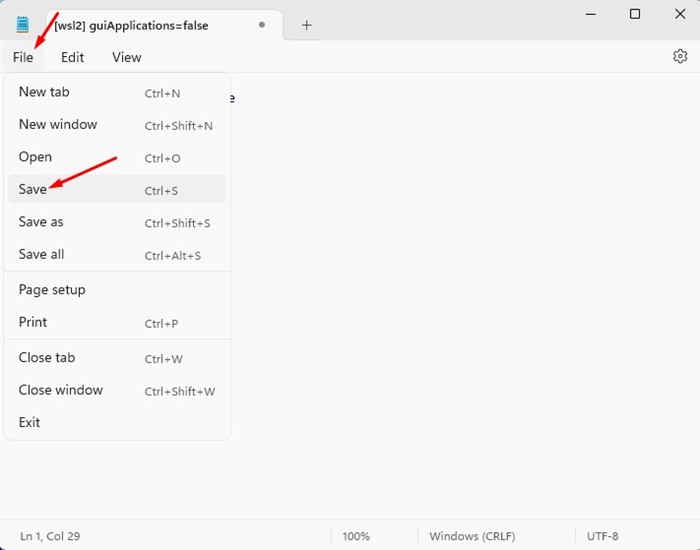
Task: Click the Notepad app icon in title bar
Action: click(23, 25)
